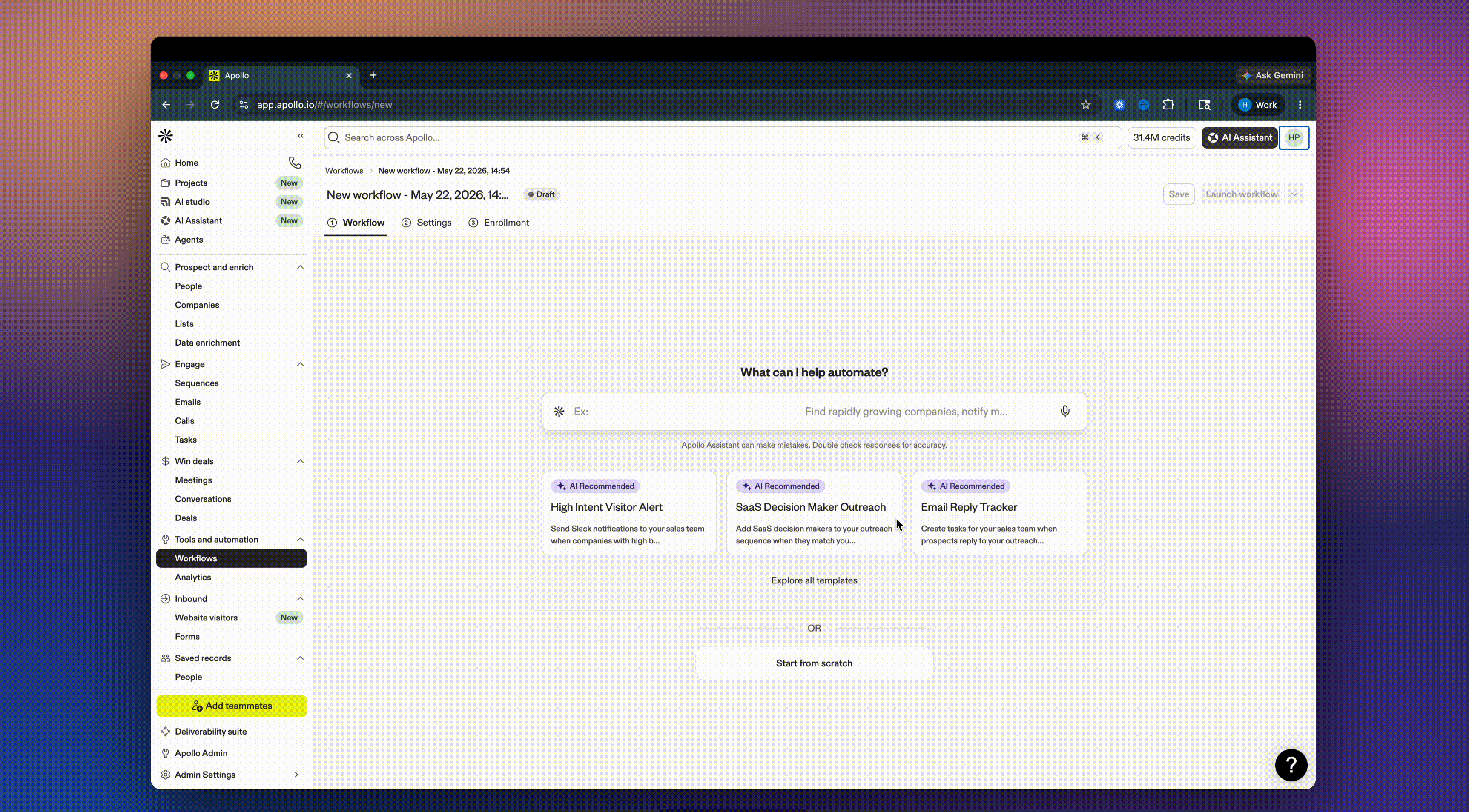
Task: Click the Apollo logo at sidebar top
Action: pyautogui.click(x=165, y=136)
